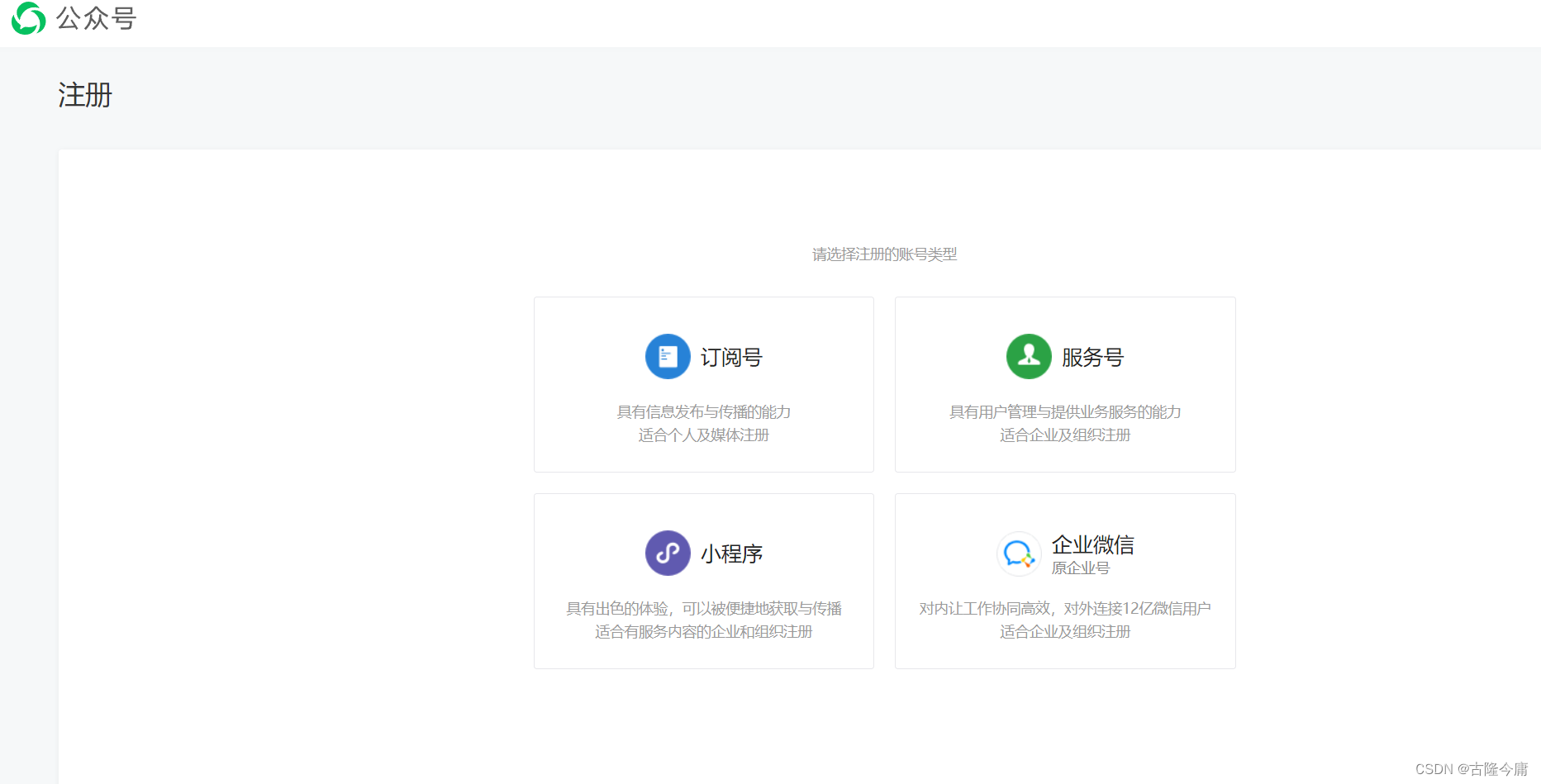Choose the 企业微信 account type title
Screen dimensions: 1541x784
tap(1092, 545)
